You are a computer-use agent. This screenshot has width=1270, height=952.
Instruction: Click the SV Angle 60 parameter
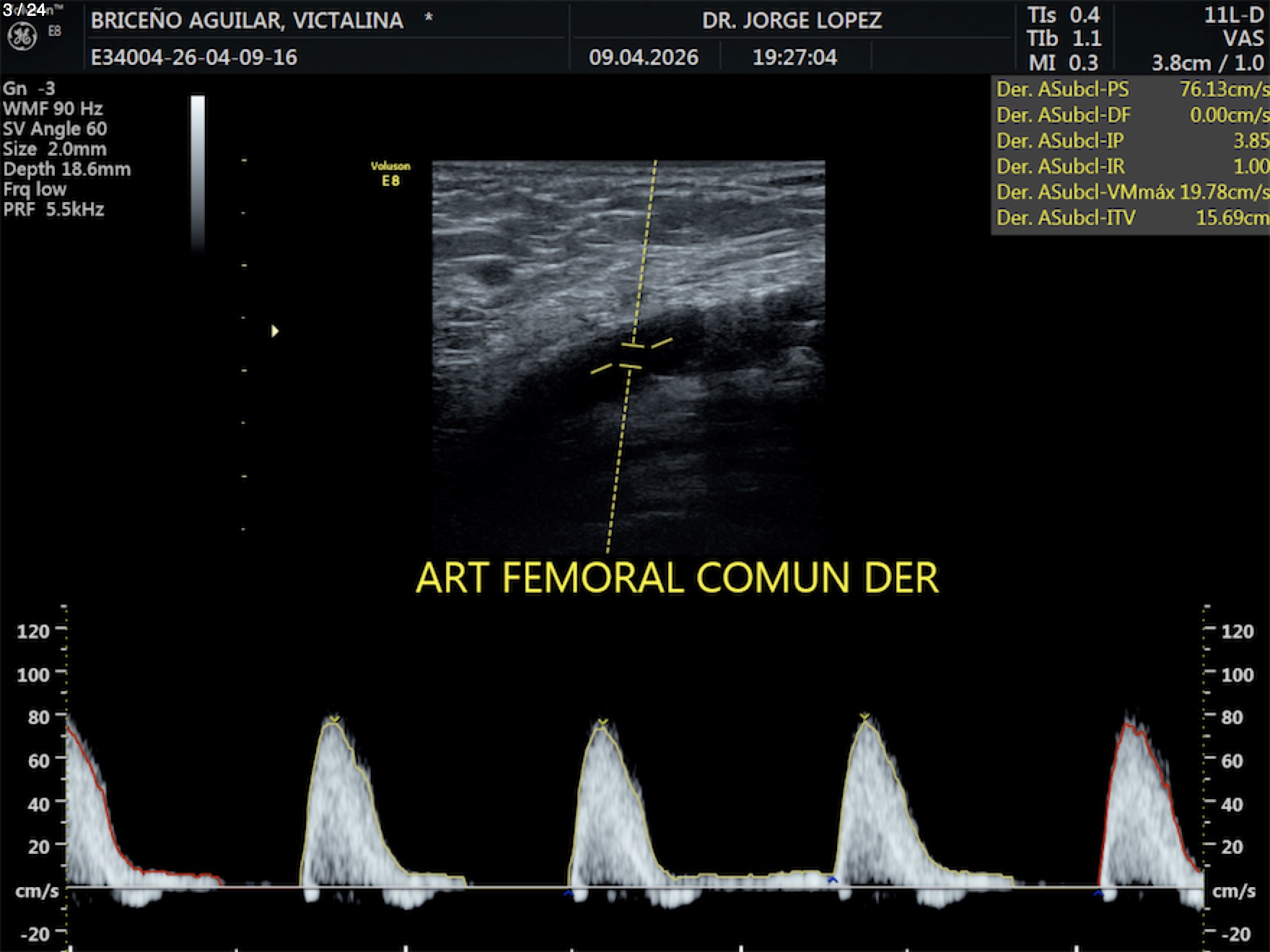(x=55, y=129)
